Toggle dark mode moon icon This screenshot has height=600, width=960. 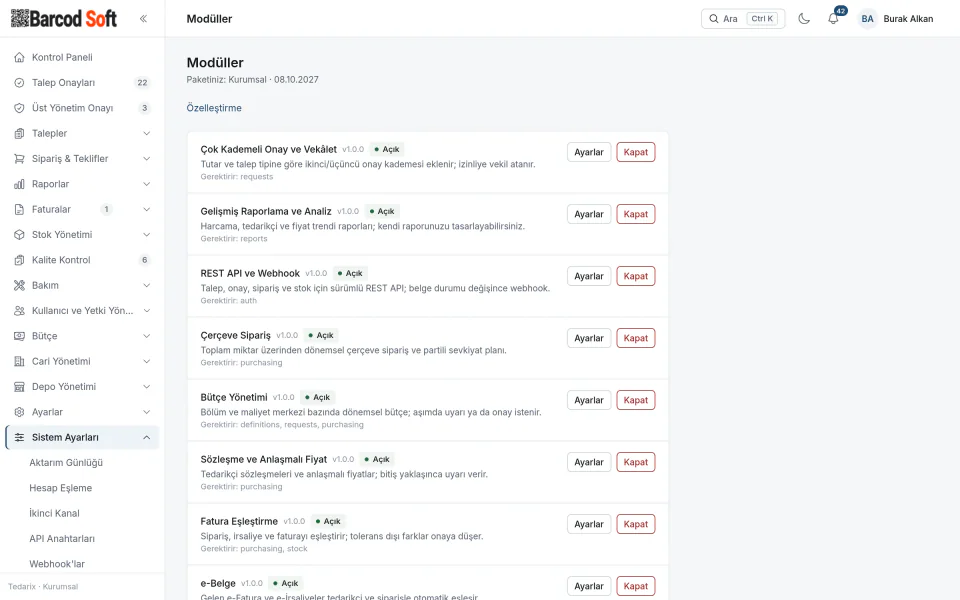804,18
